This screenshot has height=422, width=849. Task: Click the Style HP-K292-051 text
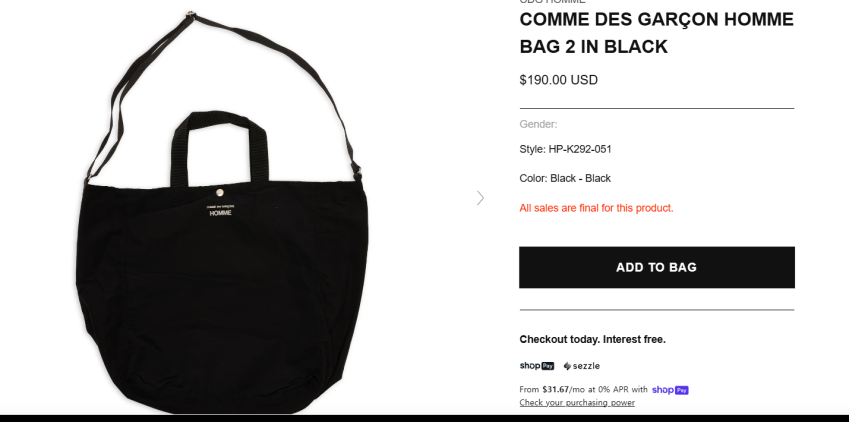[565, 149]
